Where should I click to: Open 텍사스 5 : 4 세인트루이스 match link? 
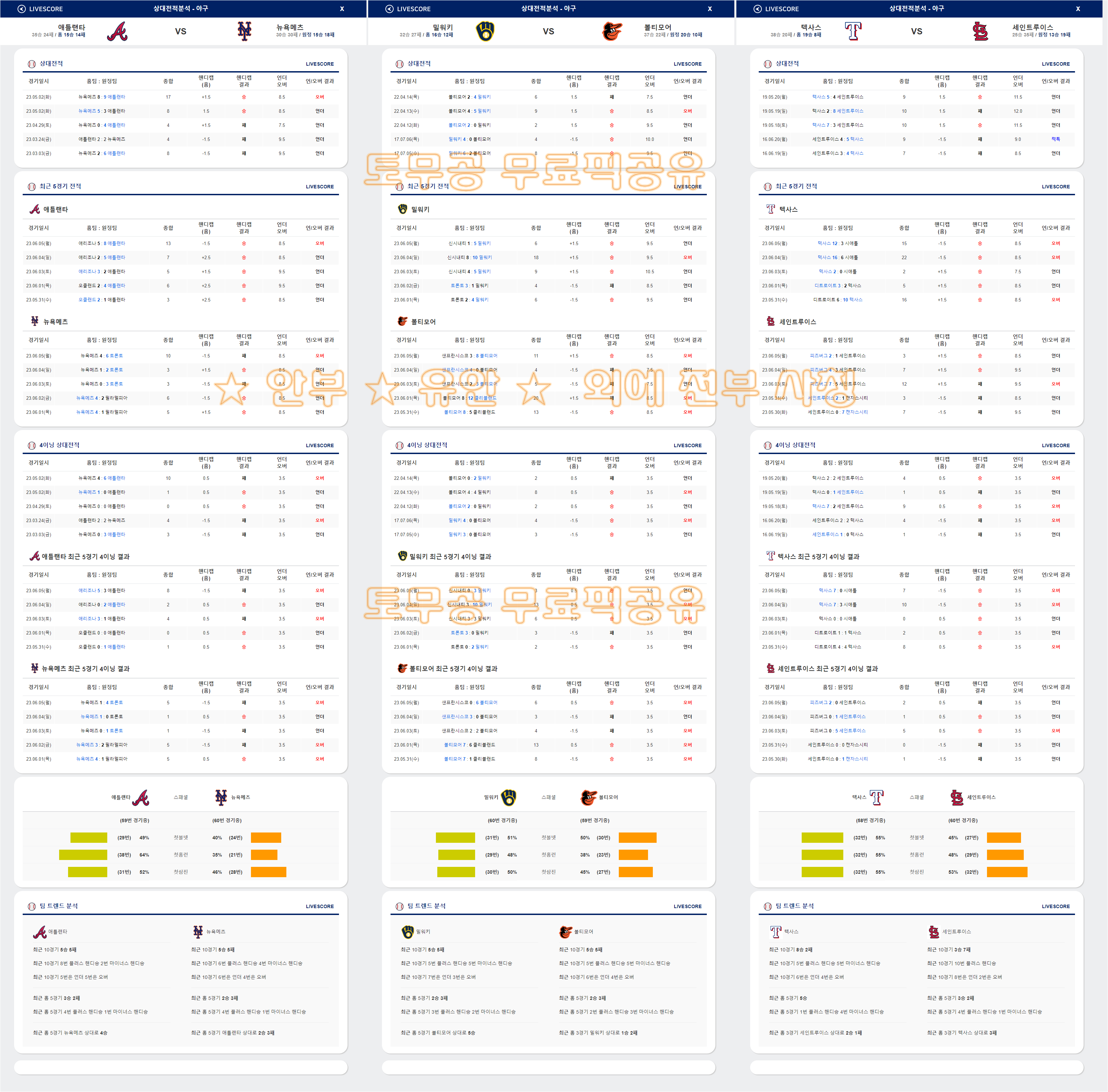tap(837, 97)
